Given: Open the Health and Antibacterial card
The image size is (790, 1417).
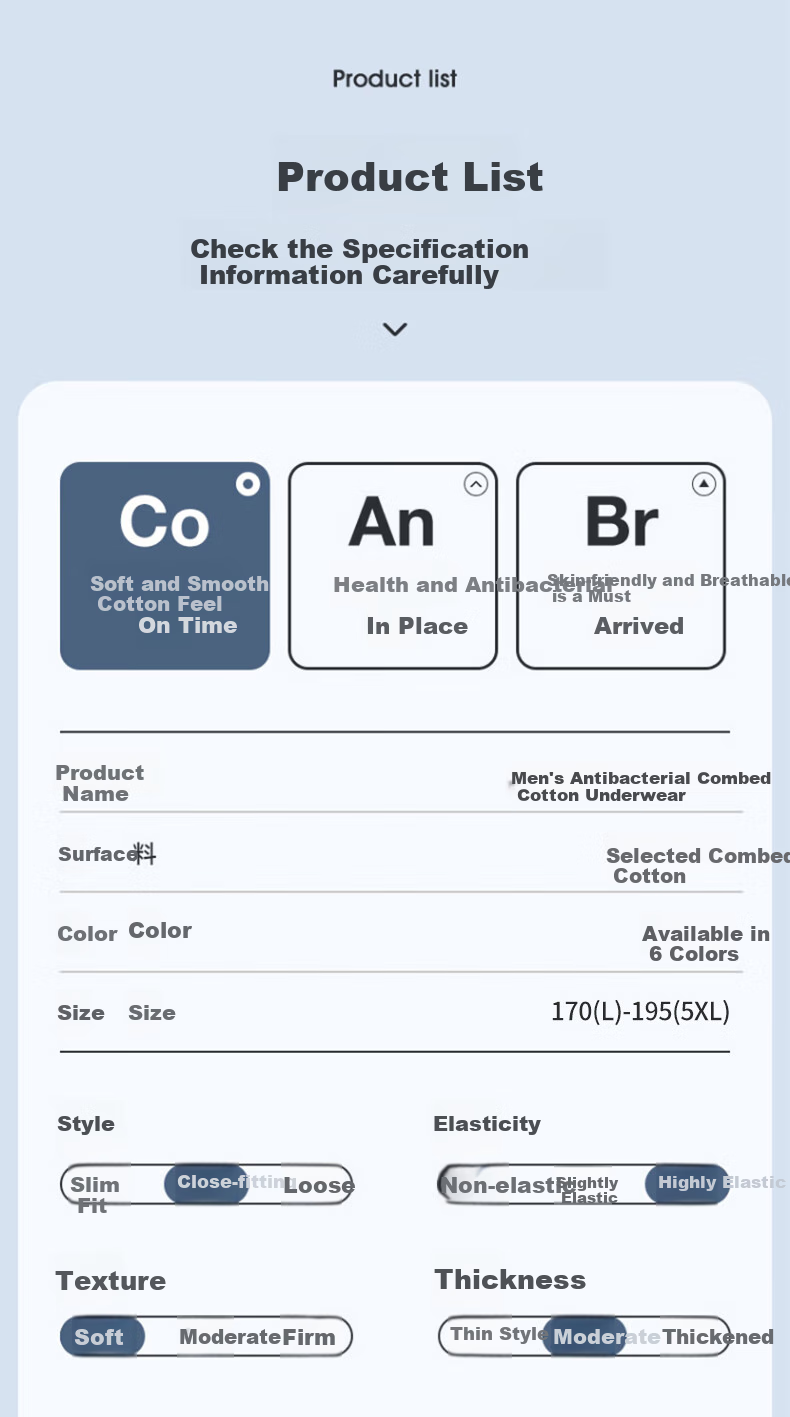Looking at the screenshot, I should point(393,566).
